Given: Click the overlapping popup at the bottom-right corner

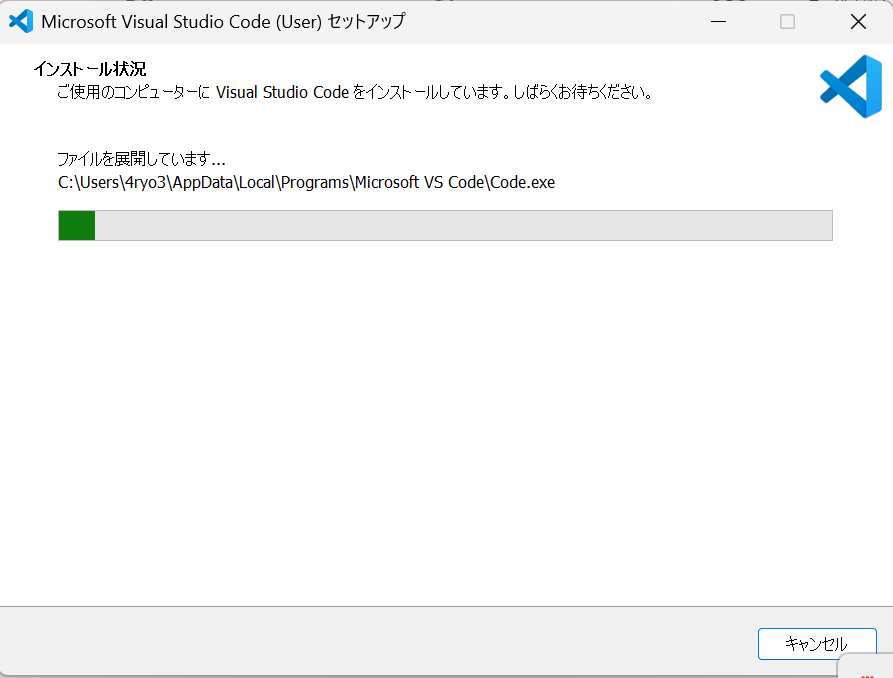Looking at the screenshot, I should point(866,668).
